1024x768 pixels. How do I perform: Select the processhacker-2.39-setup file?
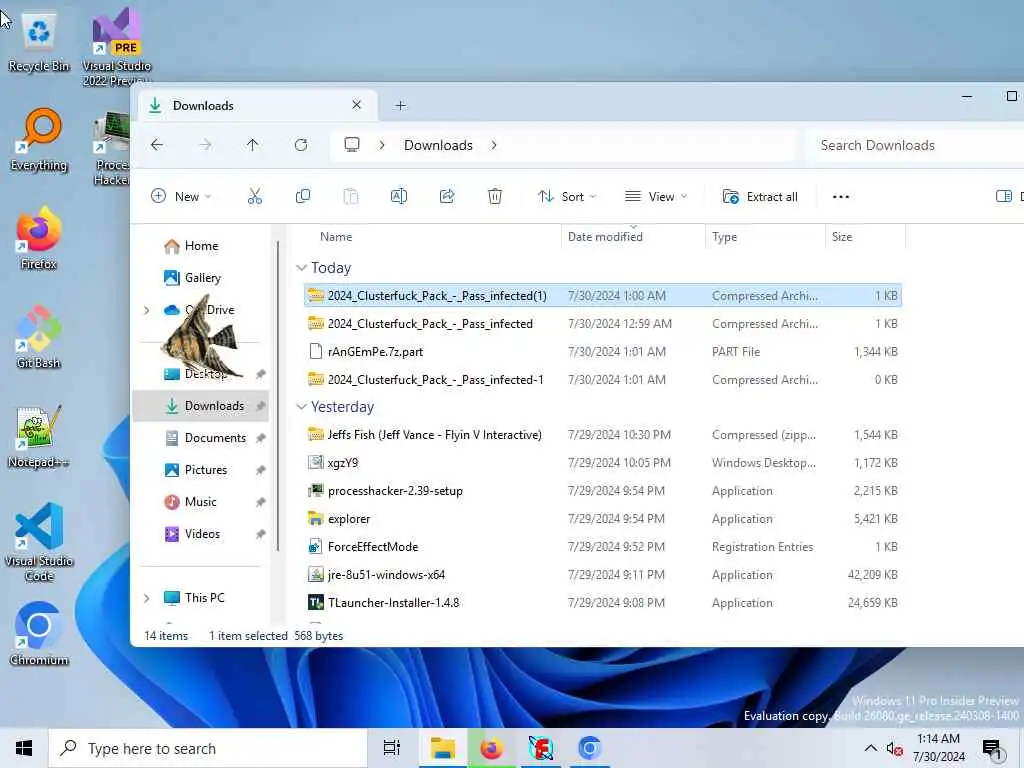point(602,490)
